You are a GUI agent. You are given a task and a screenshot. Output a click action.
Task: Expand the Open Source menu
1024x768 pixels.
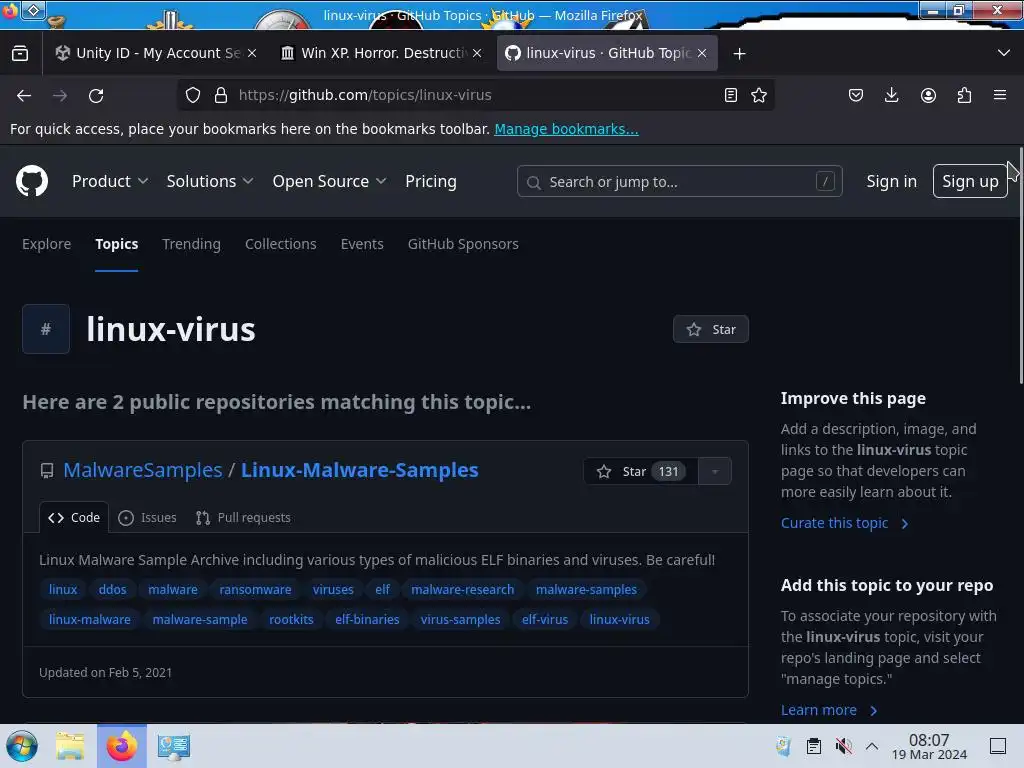pyautogui.click(x=329, y=182)
